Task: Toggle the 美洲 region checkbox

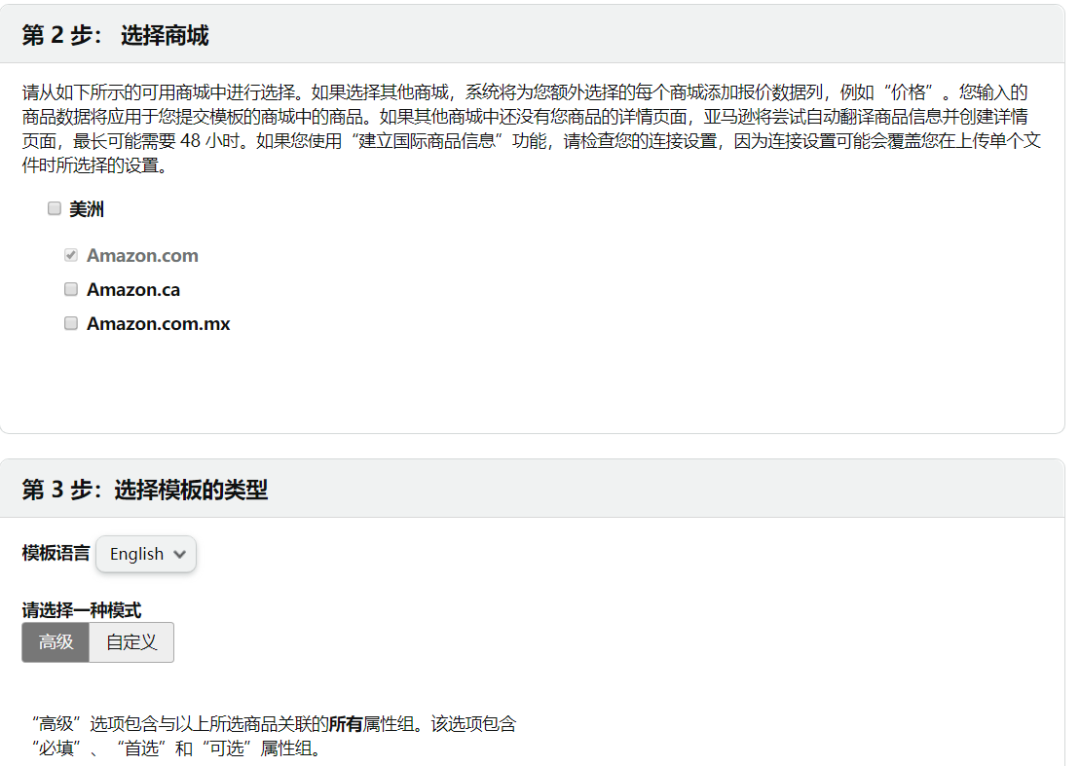Action: (x=53, y=208)
